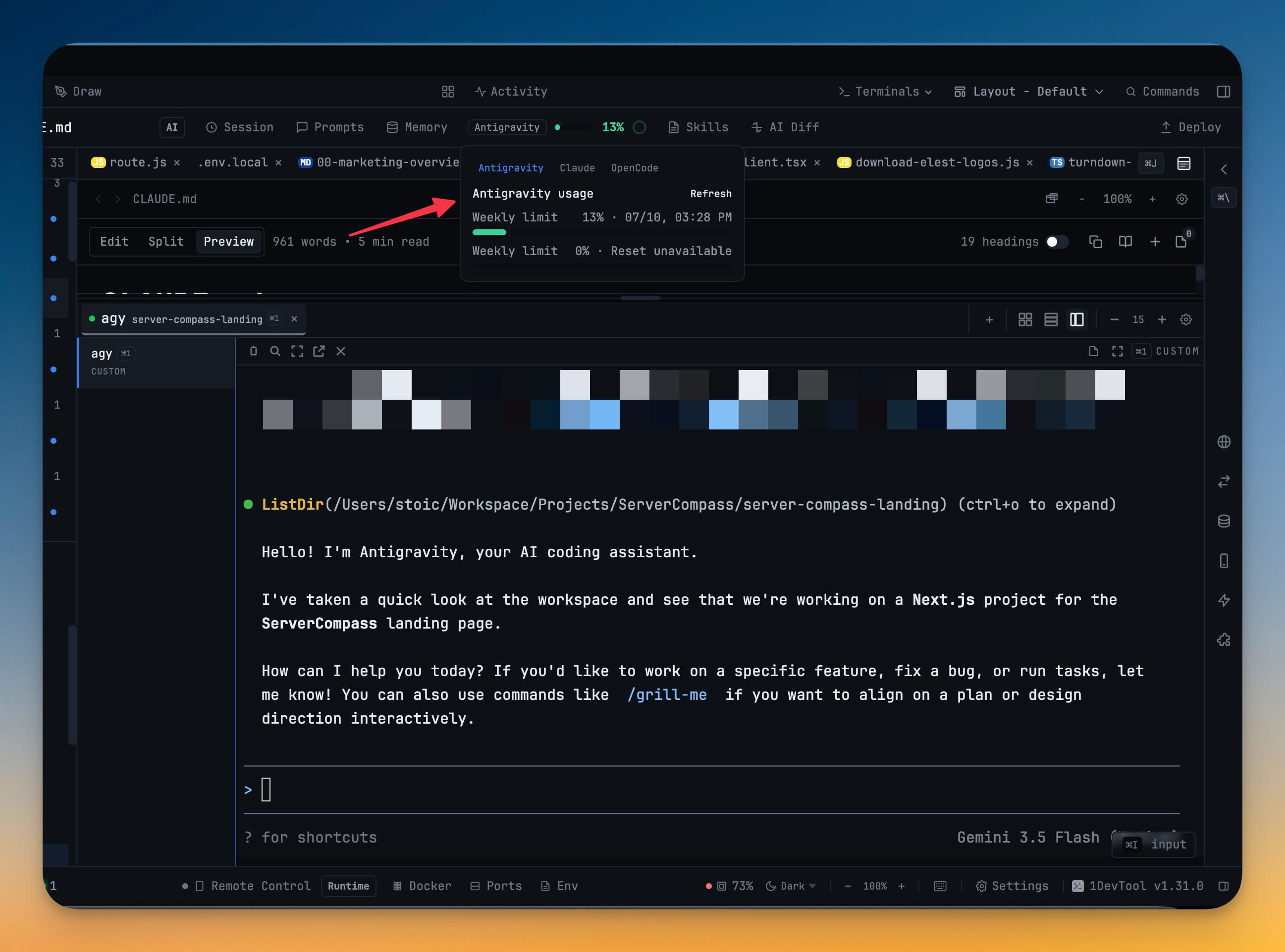
Task: Pop out terminal with the external-link icon
Action: (319, 351)
